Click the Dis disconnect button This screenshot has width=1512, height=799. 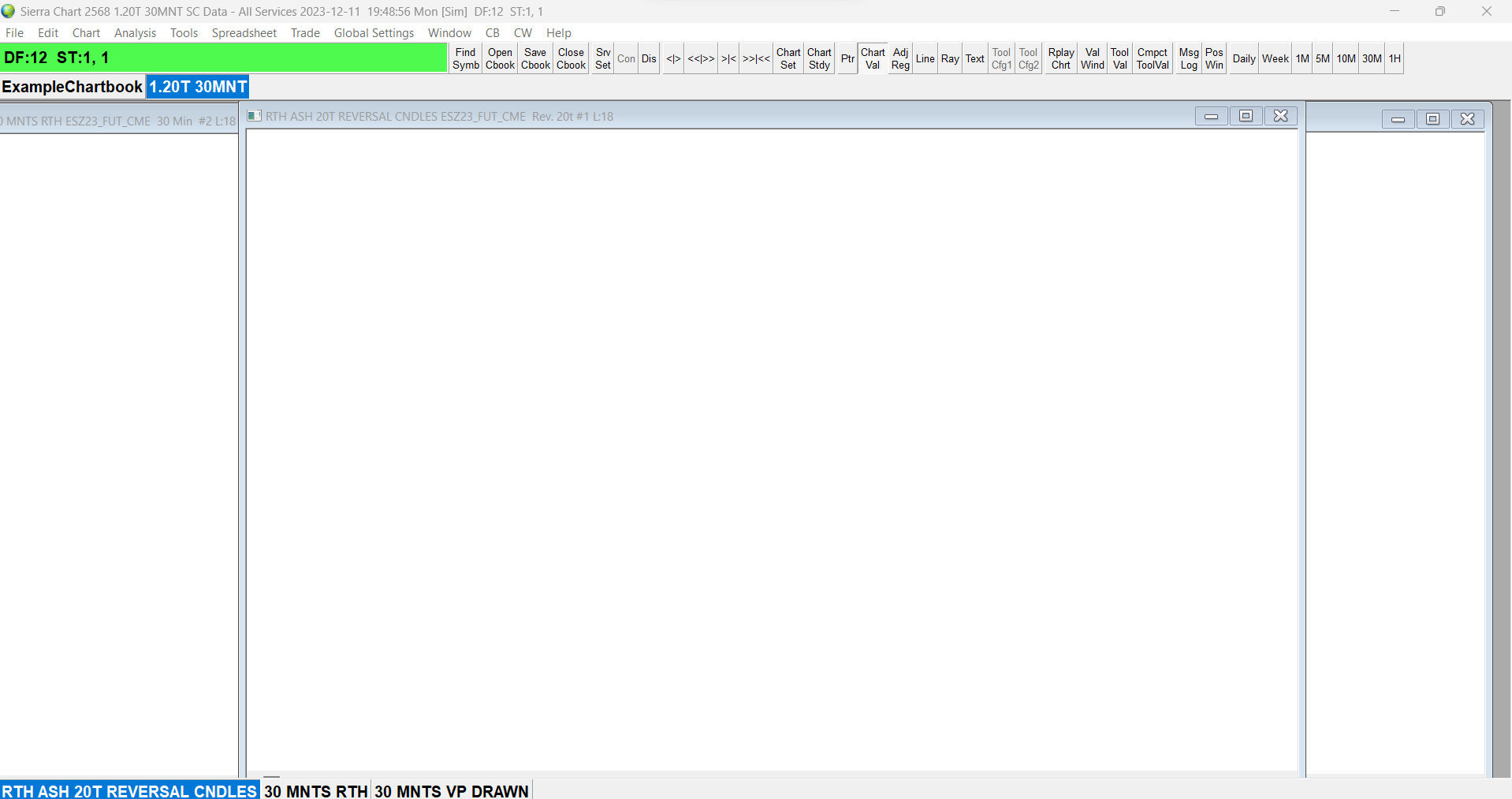pos(649,58)
